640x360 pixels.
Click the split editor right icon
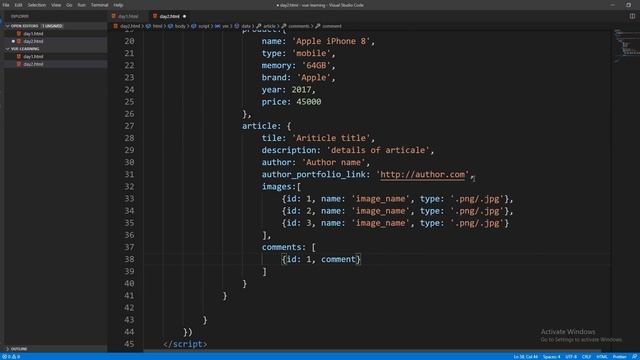[x=632, y=16]
